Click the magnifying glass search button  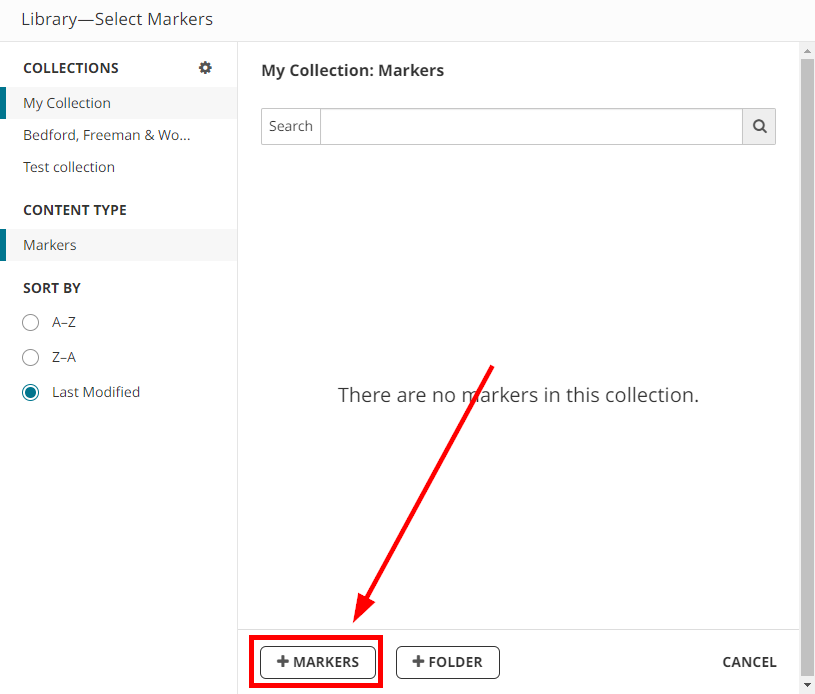759,127
